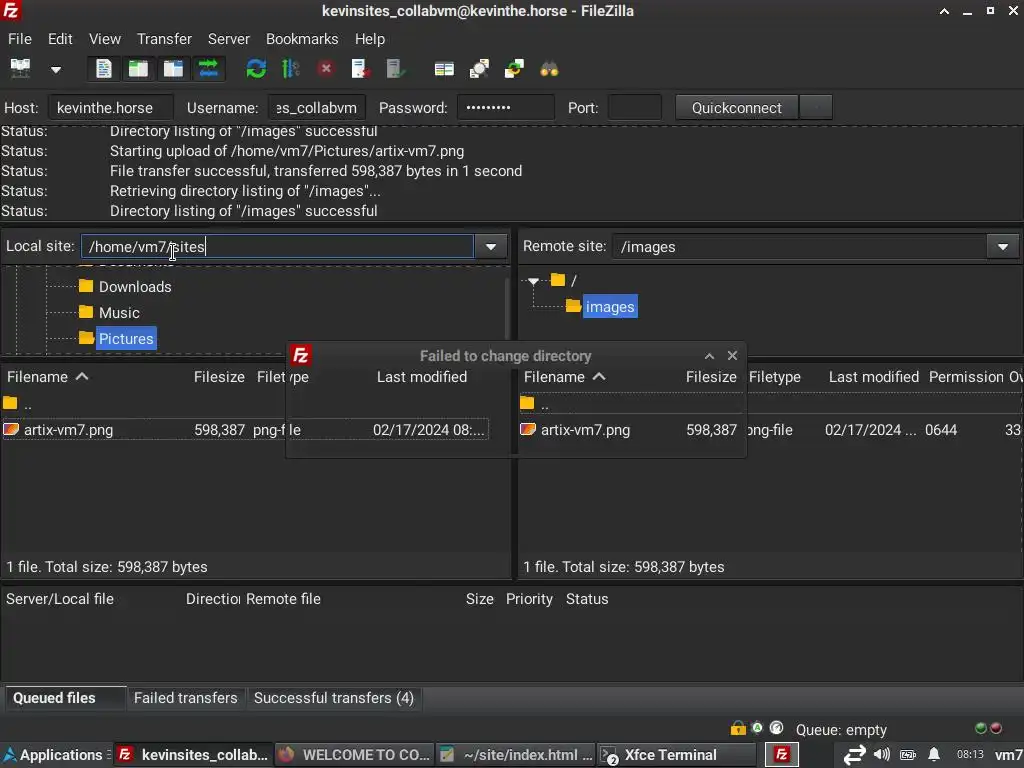
Task: Switch to the Failed transfers tab
Action: (185, 698)
